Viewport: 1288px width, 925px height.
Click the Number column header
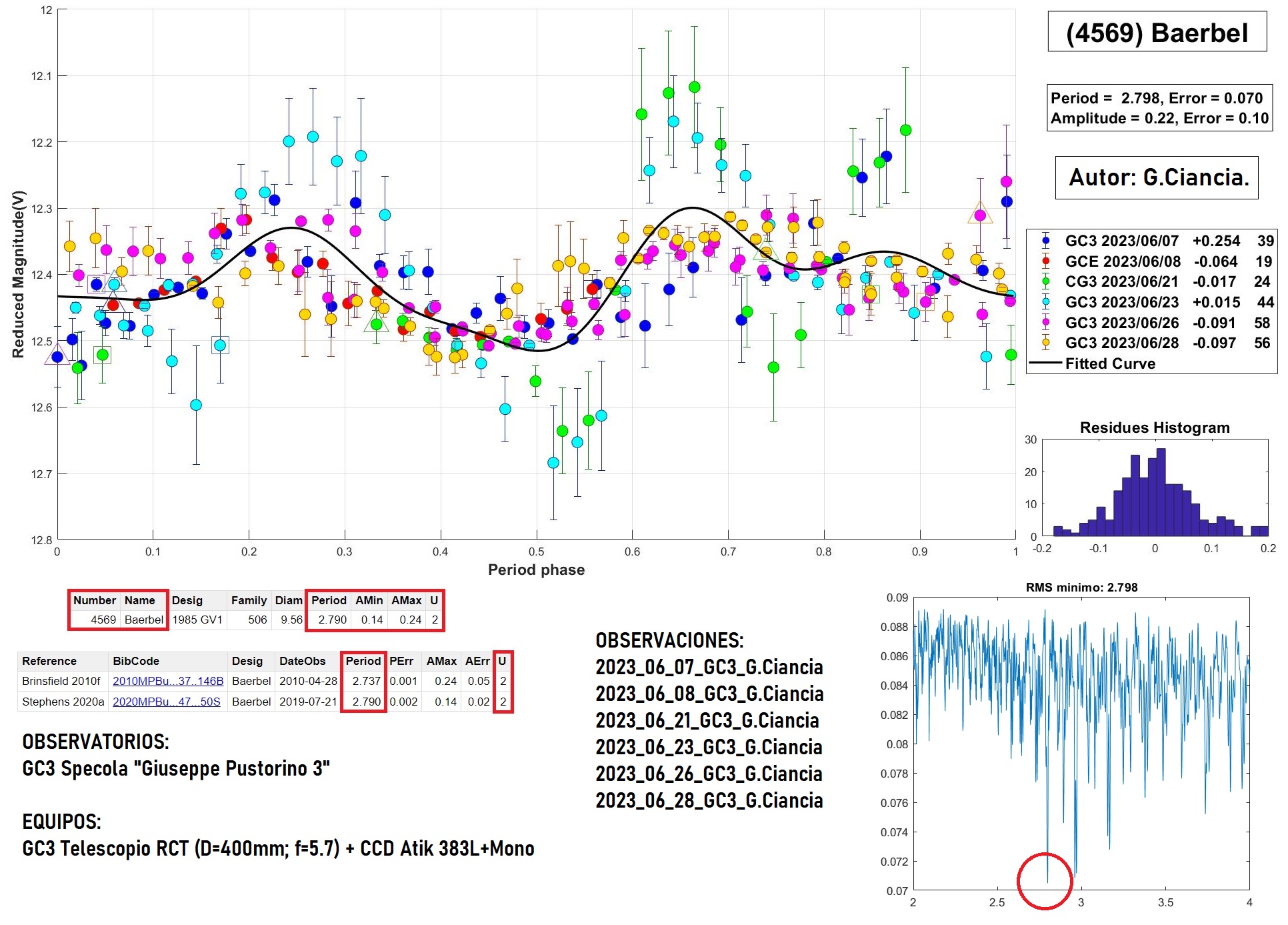click(x=94, y=600)
